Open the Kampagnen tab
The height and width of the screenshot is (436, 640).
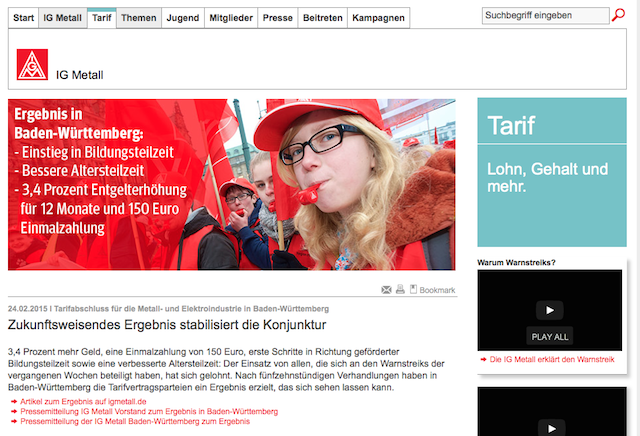pos(378,18)
